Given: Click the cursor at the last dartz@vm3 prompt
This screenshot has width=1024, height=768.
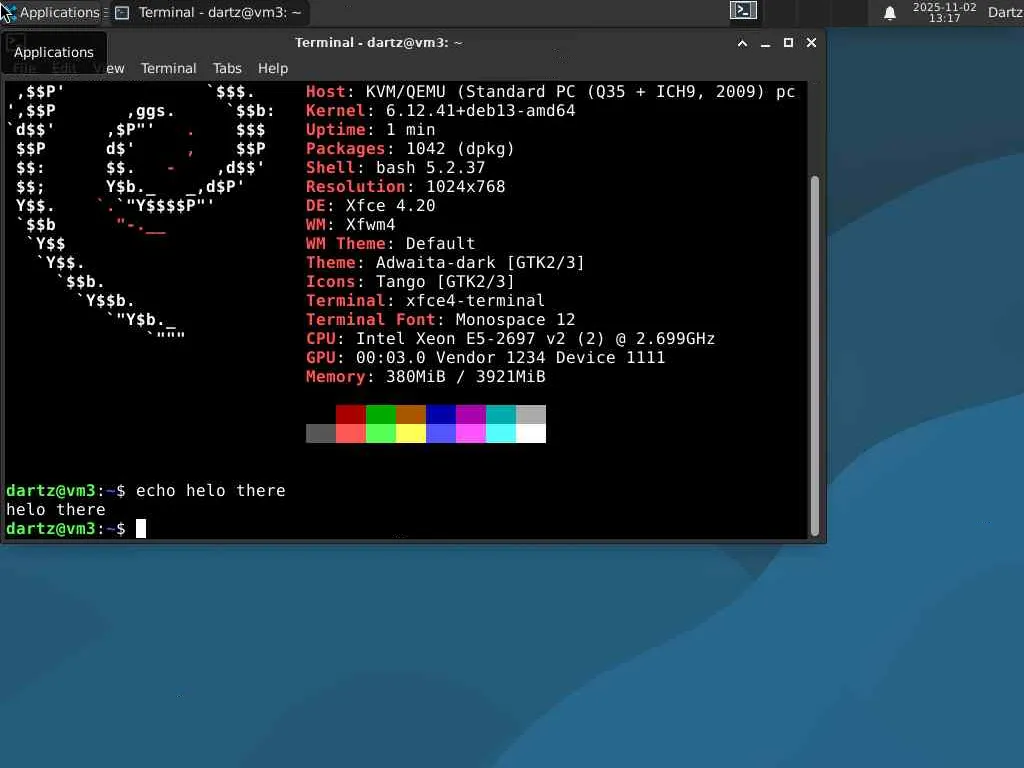Looking at the screenshot, I should (x=141, y=528).
